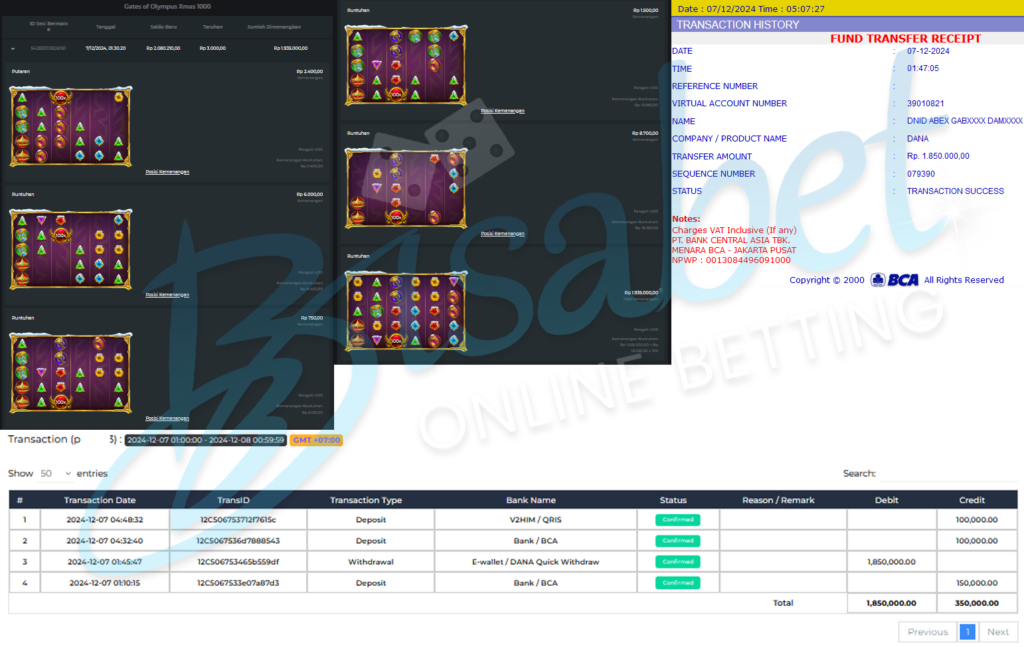Sort by Debit column header
The width and height of the screenshot is (1024, 647).
[886, 500]
